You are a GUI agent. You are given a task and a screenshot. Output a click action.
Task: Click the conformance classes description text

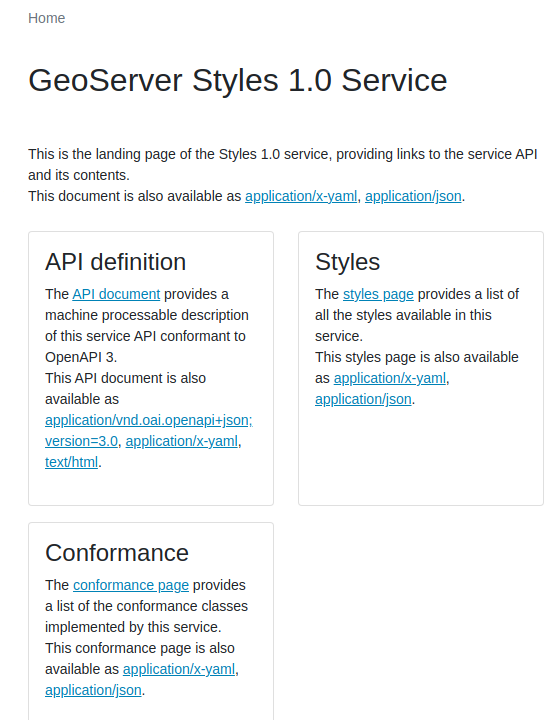point(146,606)
